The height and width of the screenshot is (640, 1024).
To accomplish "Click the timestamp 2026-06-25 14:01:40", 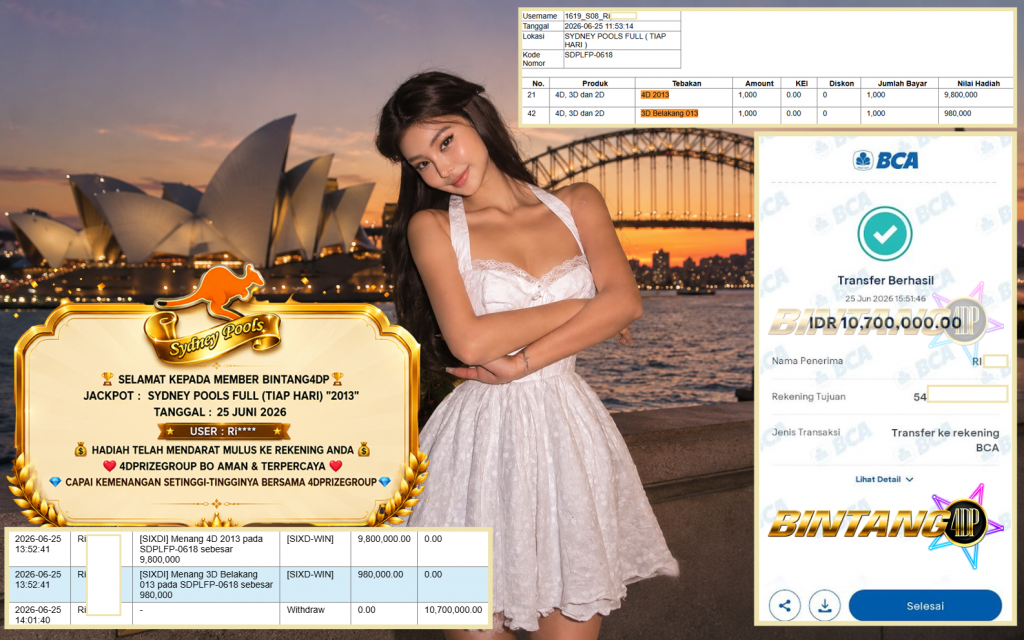I will pyautogui.click(x=38, y=615).
